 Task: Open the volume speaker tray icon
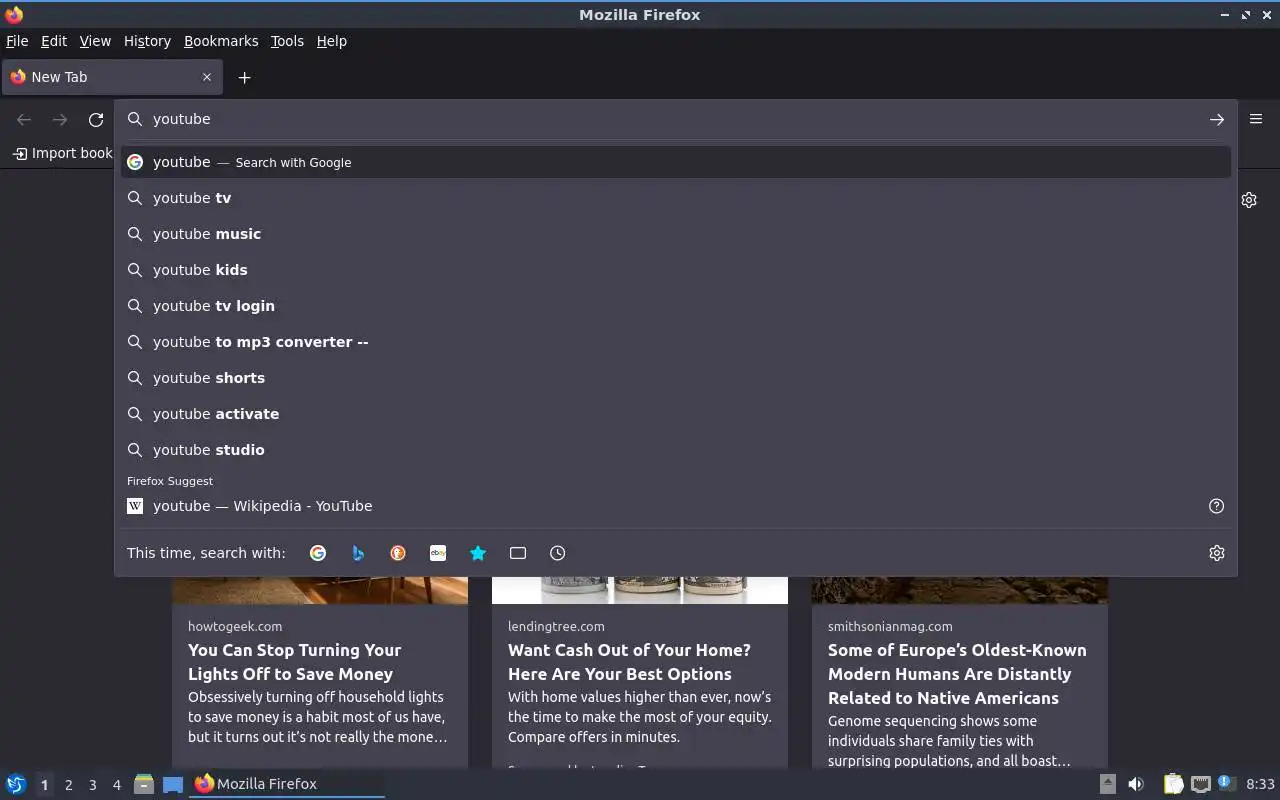coord(1136,784)
